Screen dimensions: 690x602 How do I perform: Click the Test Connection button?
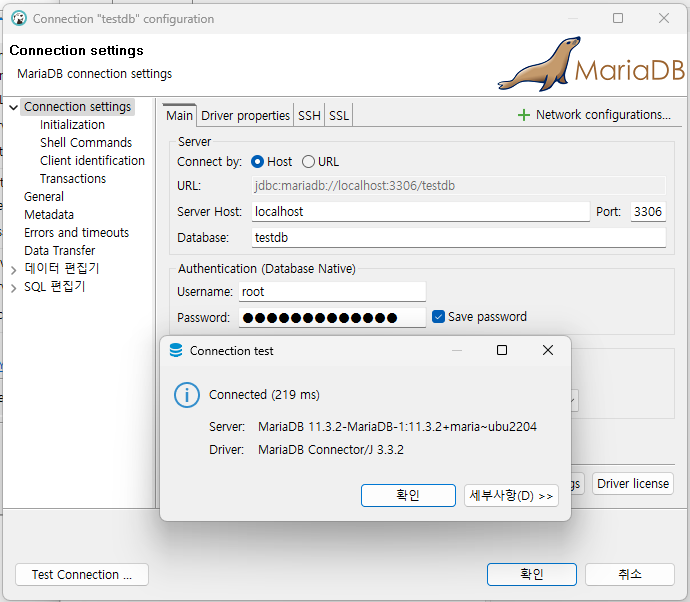pos(82,575)
